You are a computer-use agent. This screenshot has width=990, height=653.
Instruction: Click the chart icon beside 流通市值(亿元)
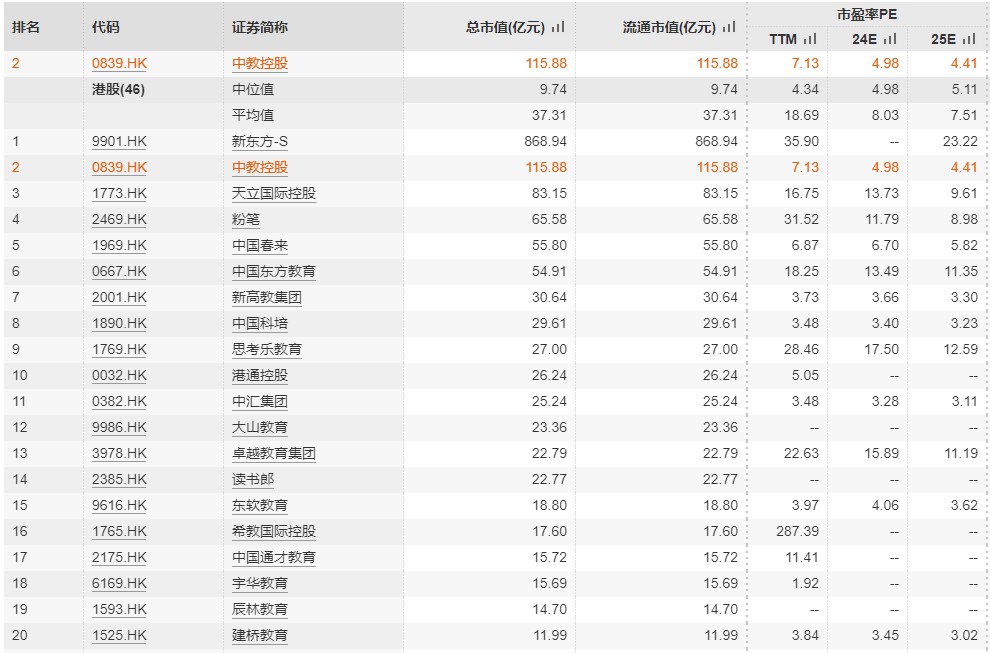click(x=729, y=28)
